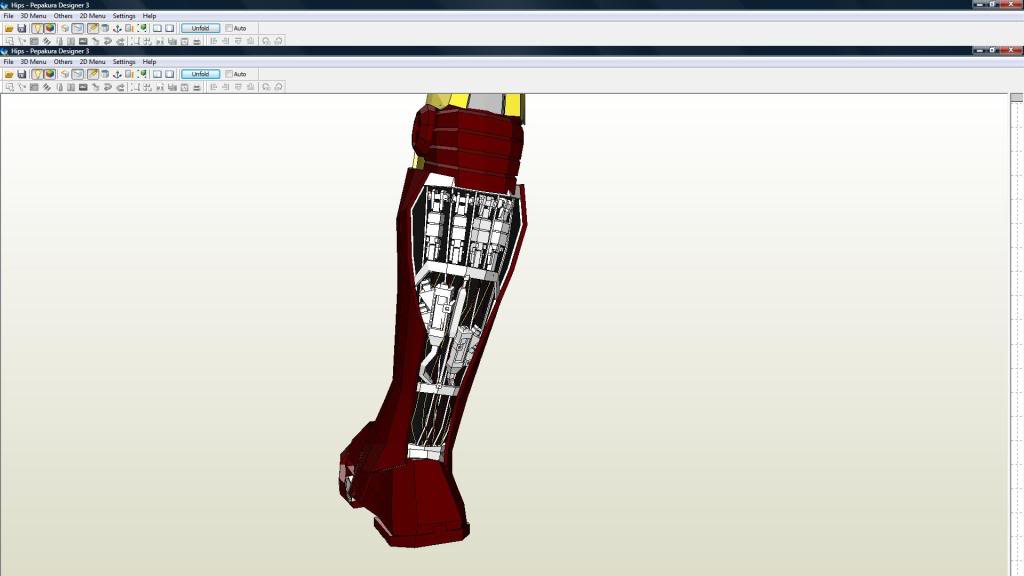Click pencil edit-edges icon in the background window
1024x576 pixels.
93,29
